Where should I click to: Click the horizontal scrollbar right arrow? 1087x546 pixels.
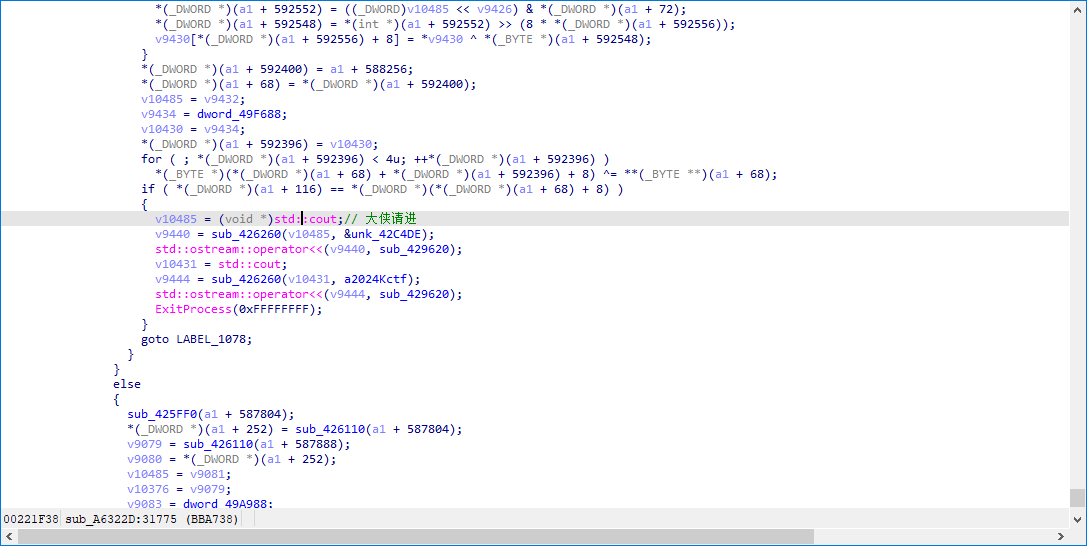(1061, 536)
